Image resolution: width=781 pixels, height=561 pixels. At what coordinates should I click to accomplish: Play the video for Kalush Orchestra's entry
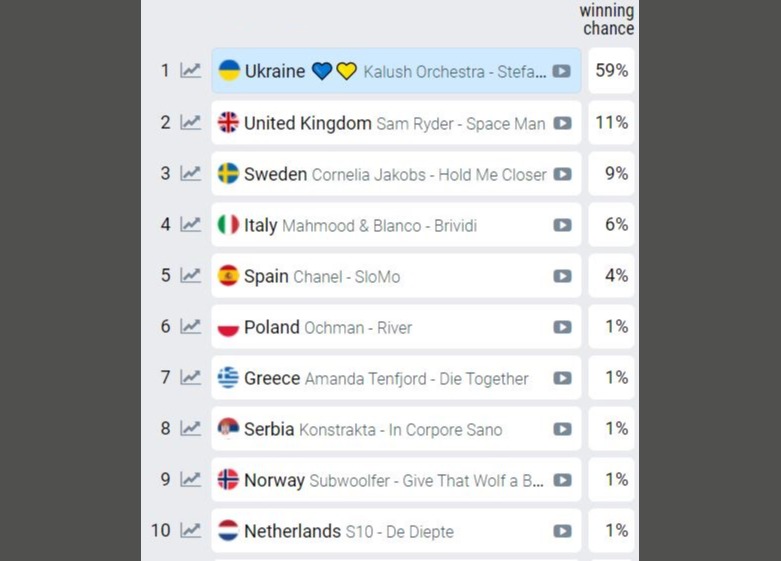pos(562,71)
